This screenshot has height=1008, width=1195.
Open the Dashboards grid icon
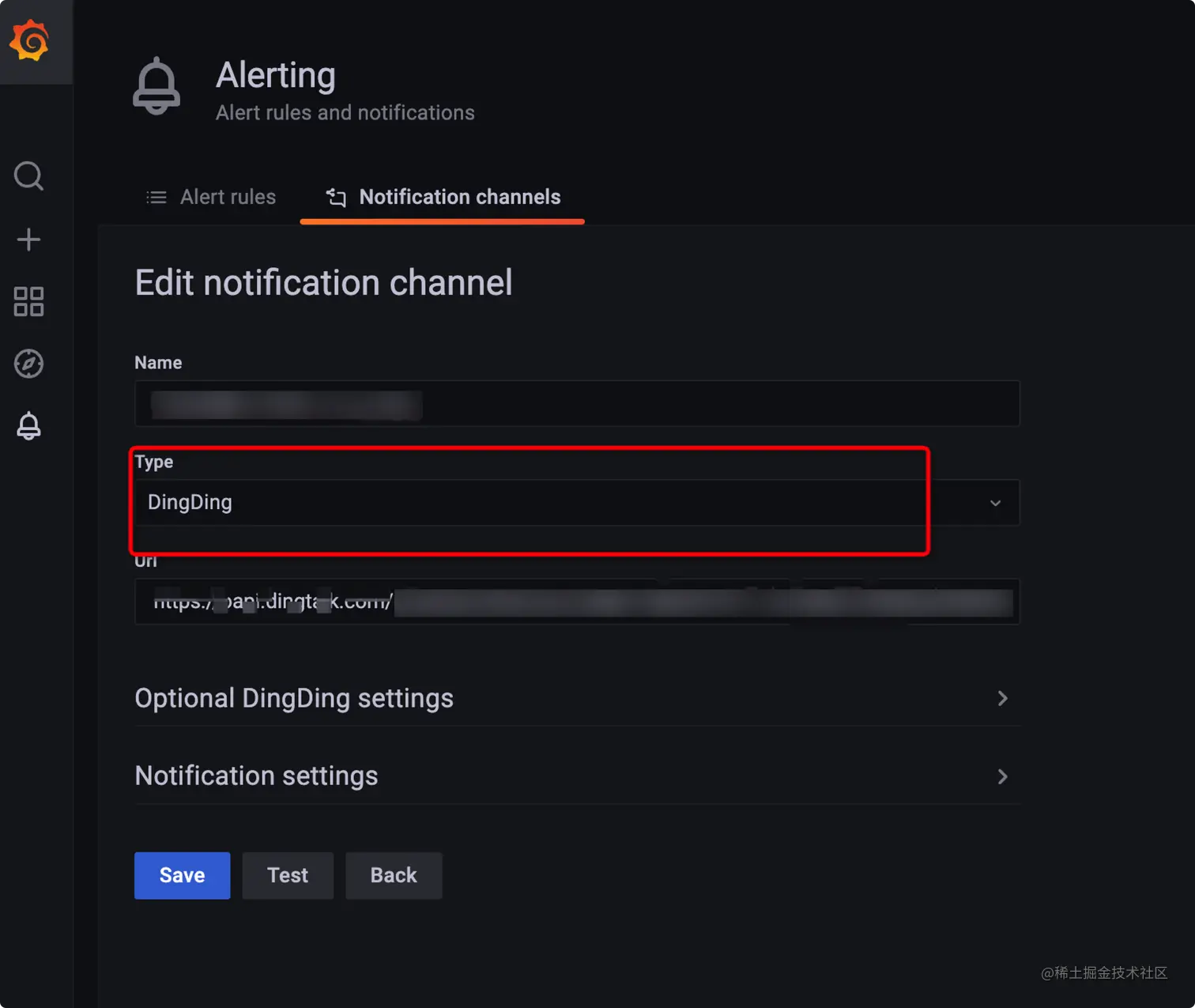[29, 301]
